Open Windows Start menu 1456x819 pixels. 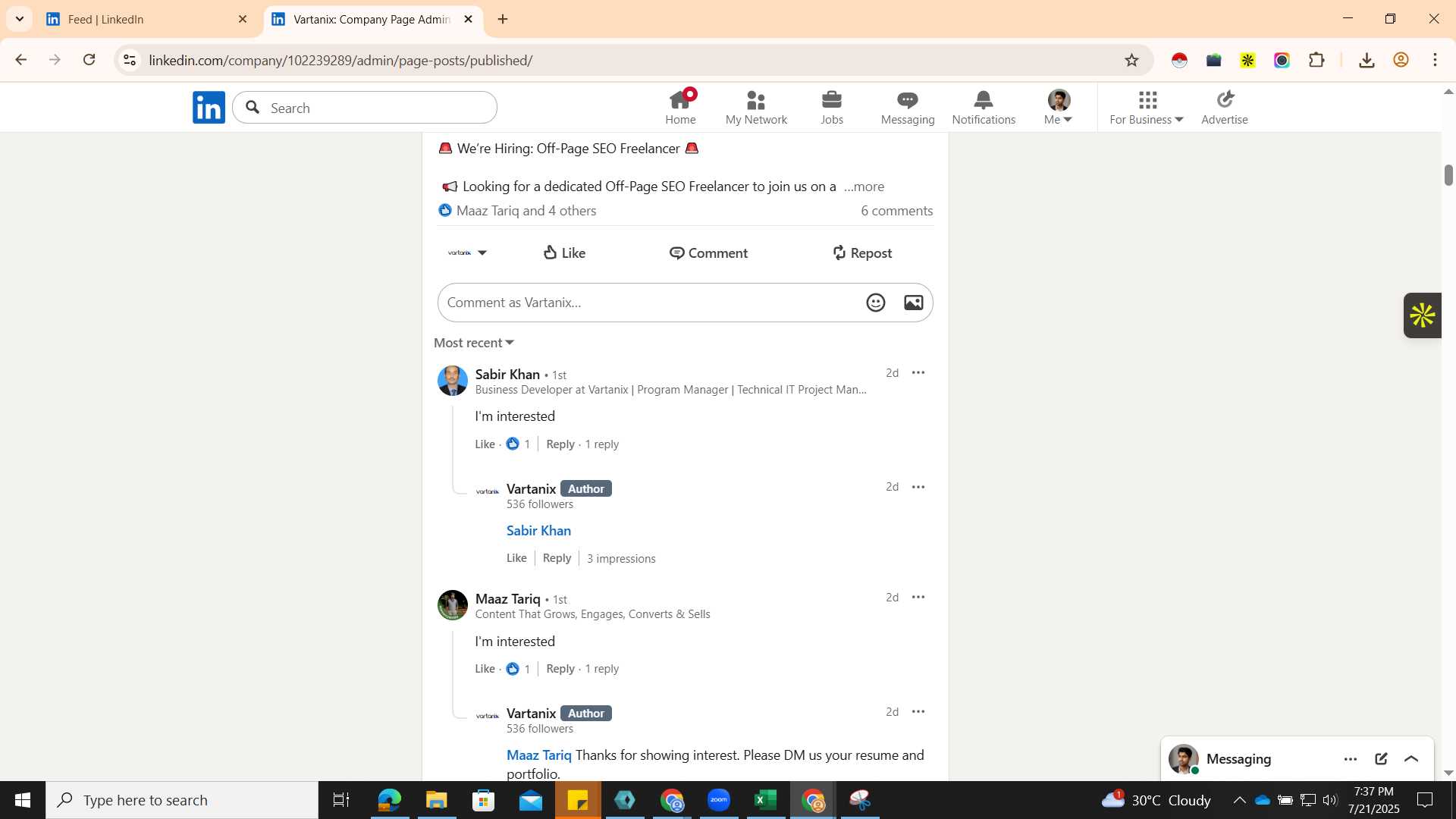point(23,800)
